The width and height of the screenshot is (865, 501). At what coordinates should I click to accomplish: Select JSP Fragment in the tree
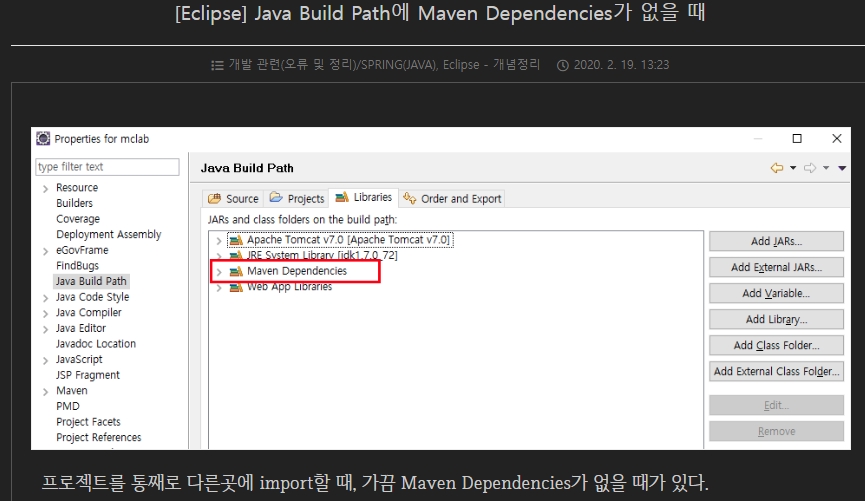tap(88, 375)
